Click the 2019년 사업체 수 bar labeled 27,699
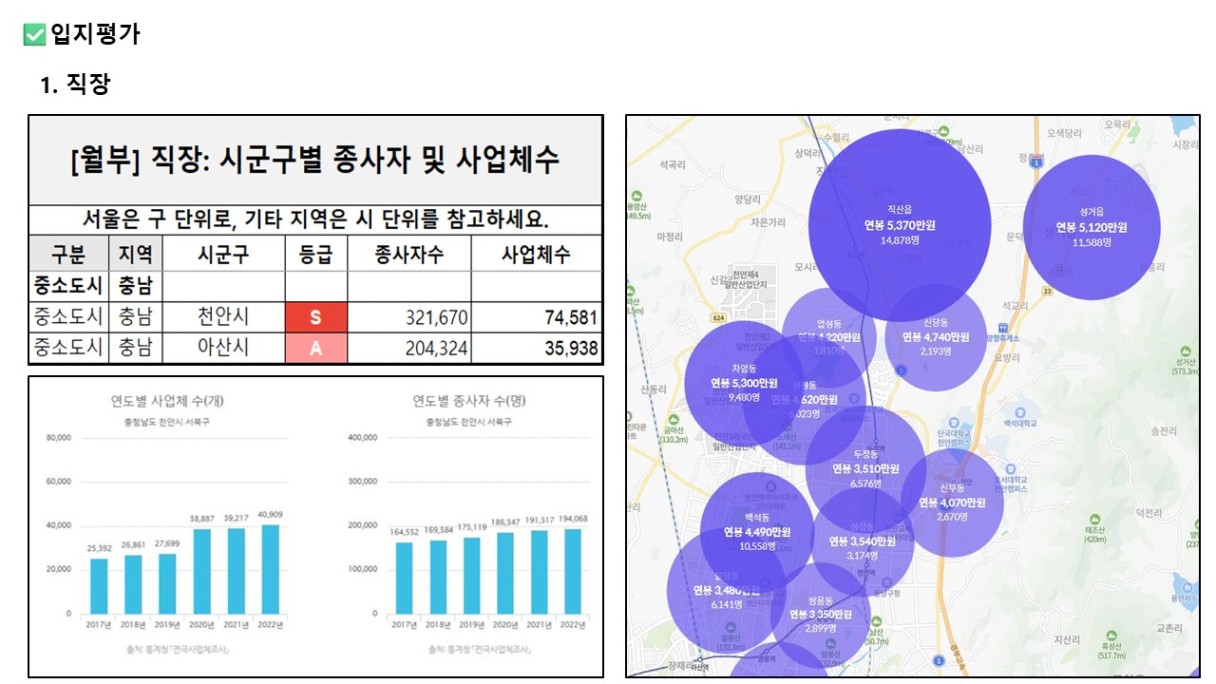Viewport: 1216px width, 684px height. tap(168, 584)
